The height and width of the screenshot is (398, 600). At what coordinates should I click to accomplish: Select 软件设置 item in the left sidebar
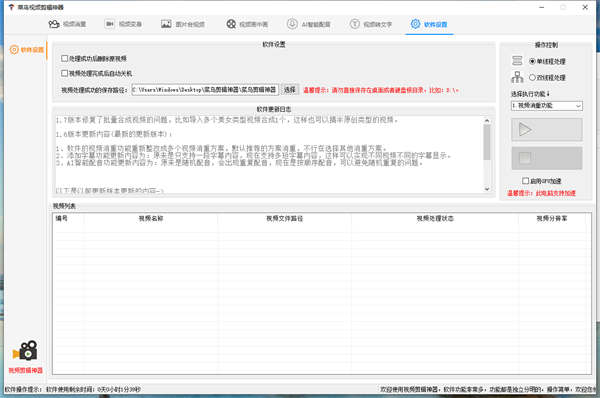(26, 50)
